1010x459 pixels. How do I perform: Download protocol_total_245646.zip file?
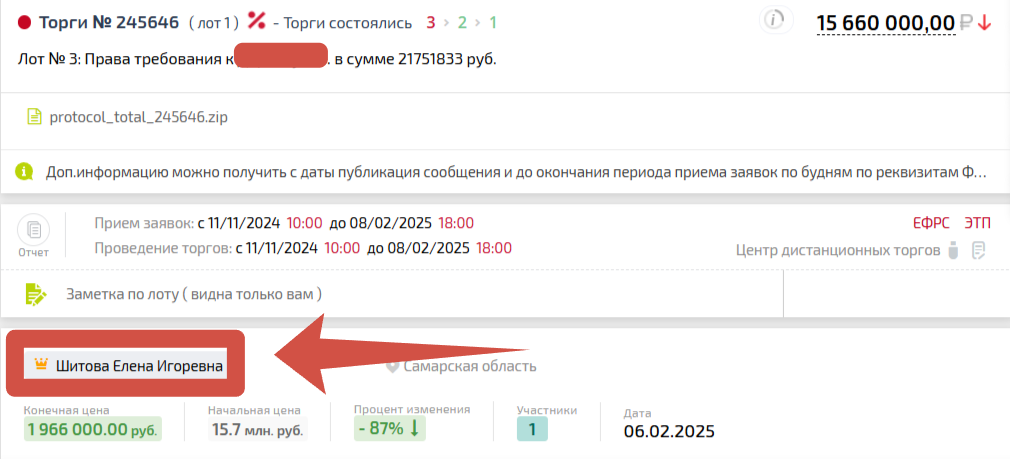(138, 118)
